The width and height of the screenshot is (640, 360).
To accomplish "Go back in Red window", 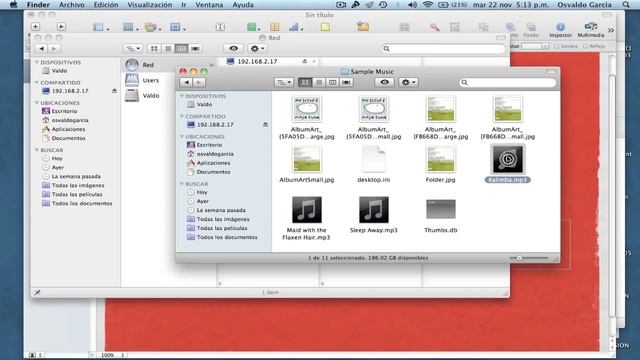I will [41, 49].
